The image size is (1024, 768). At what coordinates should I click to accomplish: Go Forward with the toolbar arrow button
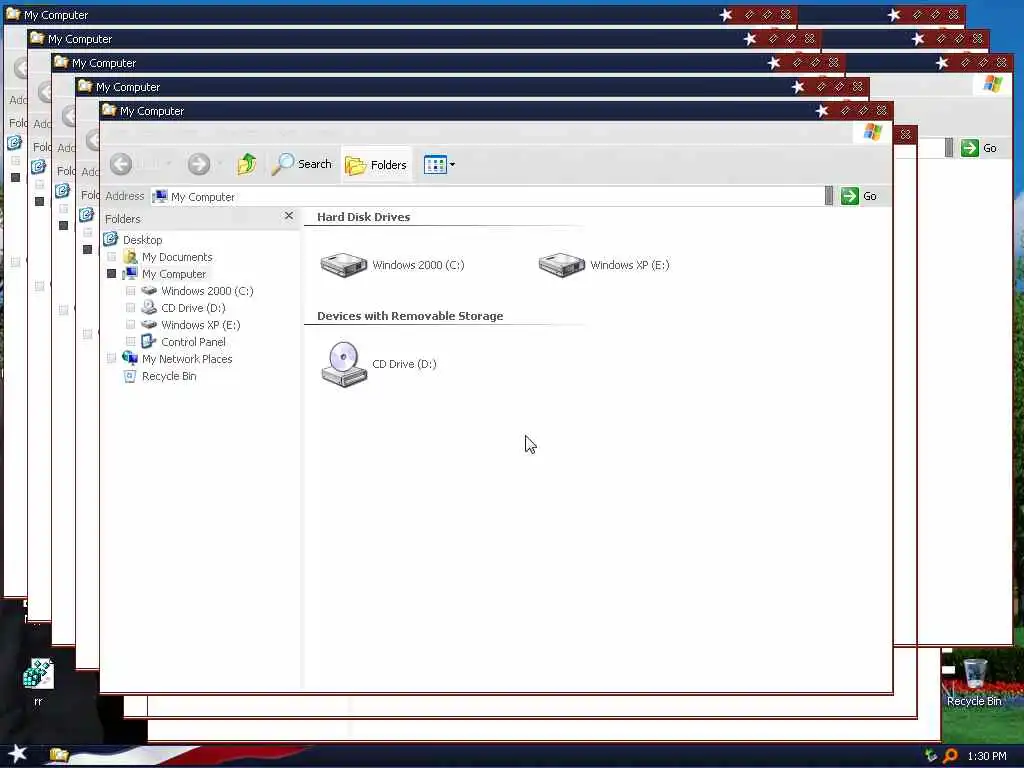[199, 164]
